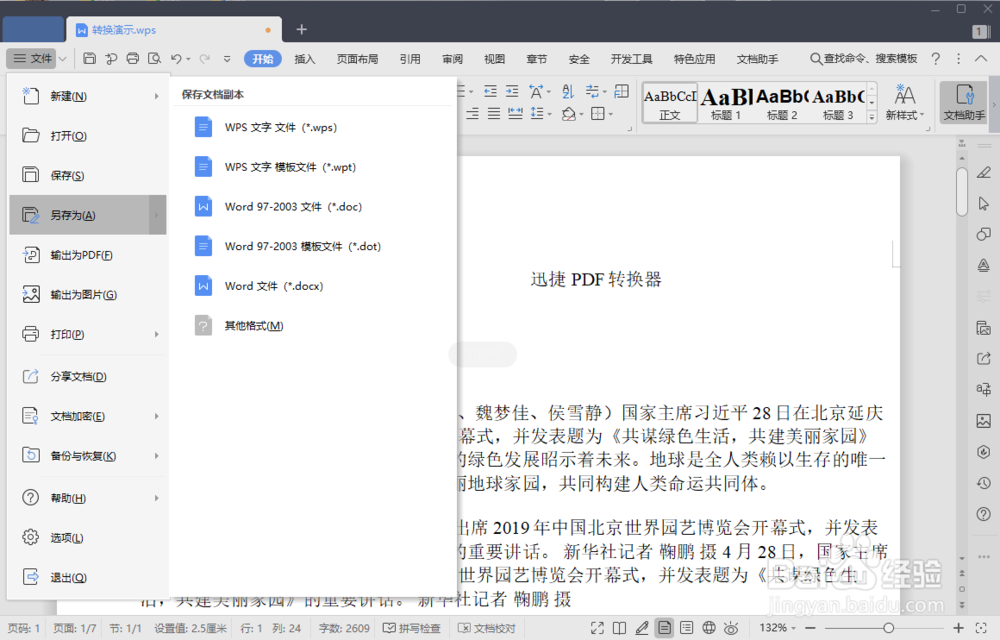Expand 备份与恢复(K) submenu arrow
The width and height of the screenshot is (1000, 640).
[x=156, y=456]
